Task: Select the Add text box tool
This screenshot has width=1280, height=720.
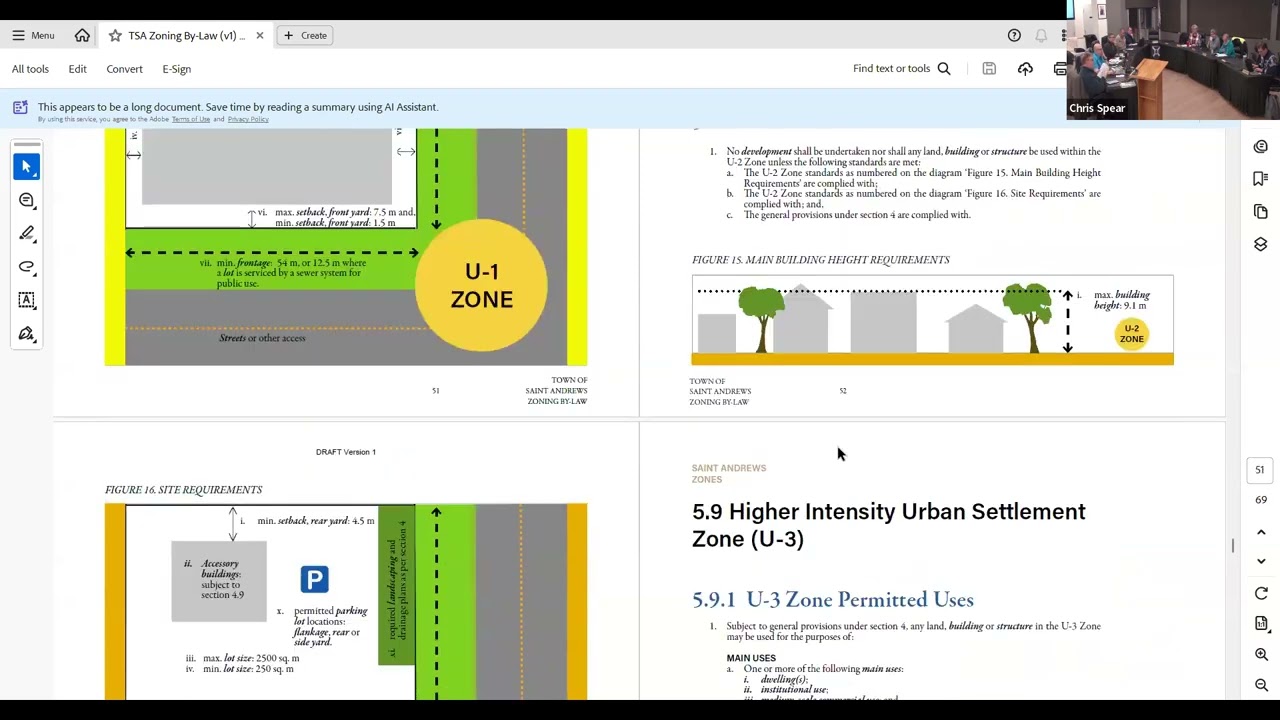Action: pyautogui.click(x=27, y=300)
